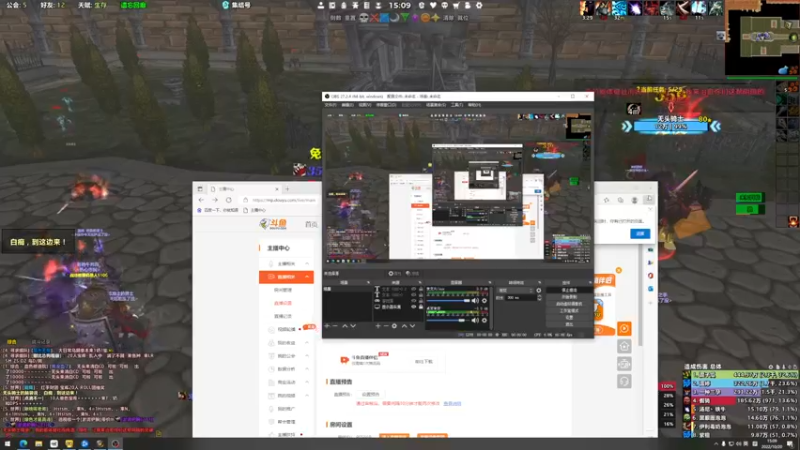800x450 pixels.
Task: Open Mic/Aux channel settings gear in OBS mixer
Action: [484, 301]
